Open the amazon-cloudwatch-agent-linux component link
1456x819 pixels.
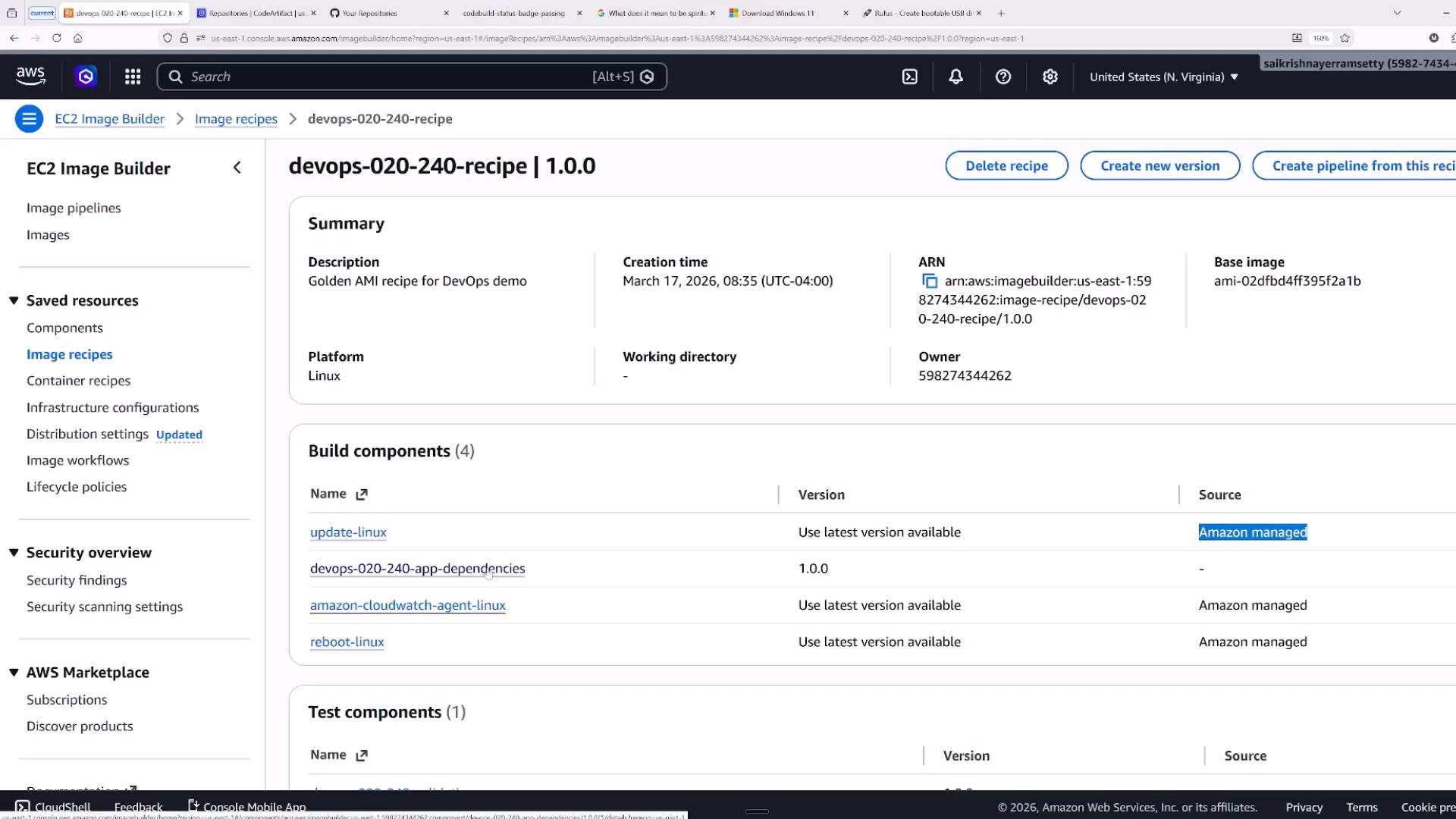coord(407,605)
